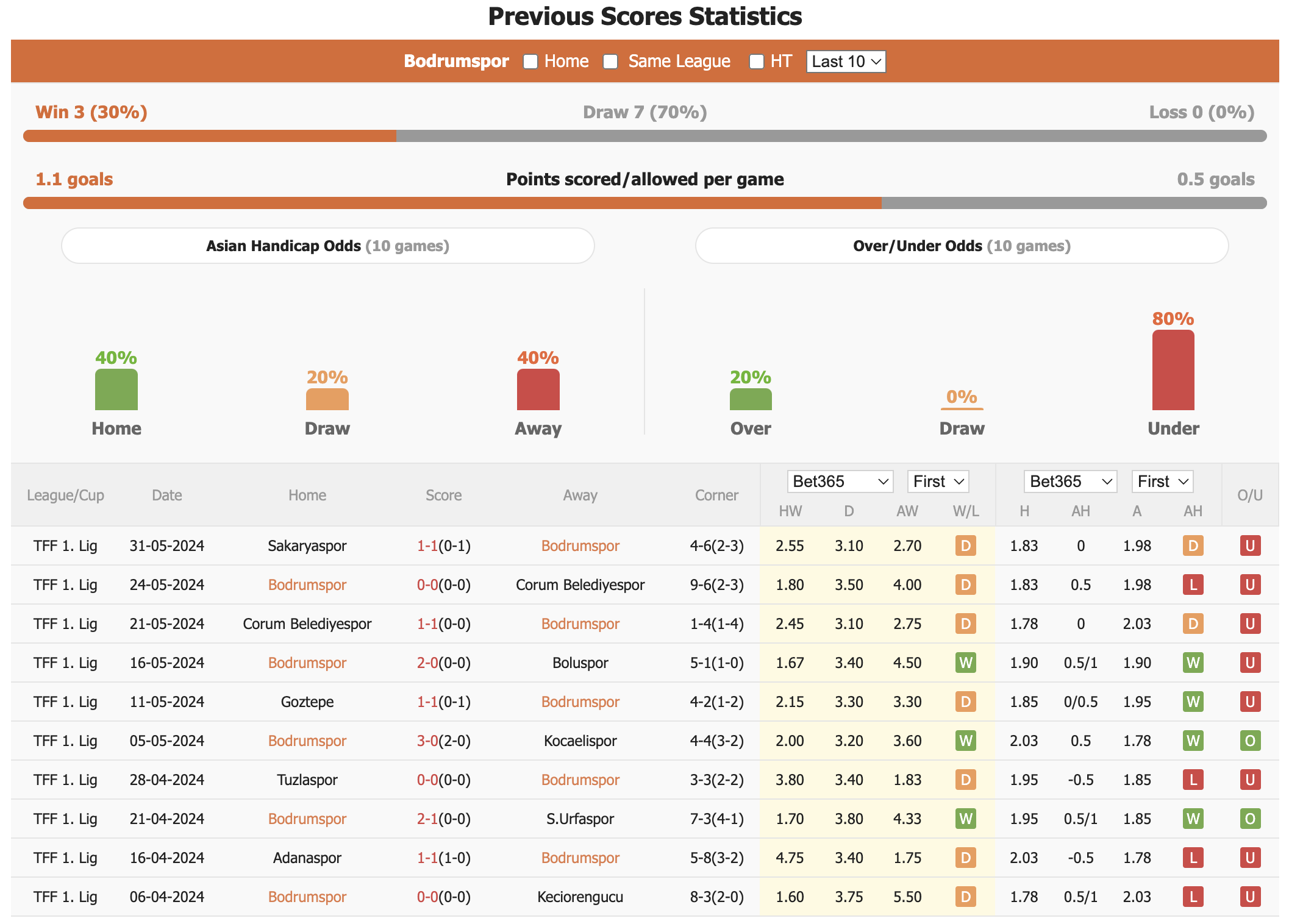Open Sakaryaspor team link
Screen dimensions: 1289x924
coord(307,546)
